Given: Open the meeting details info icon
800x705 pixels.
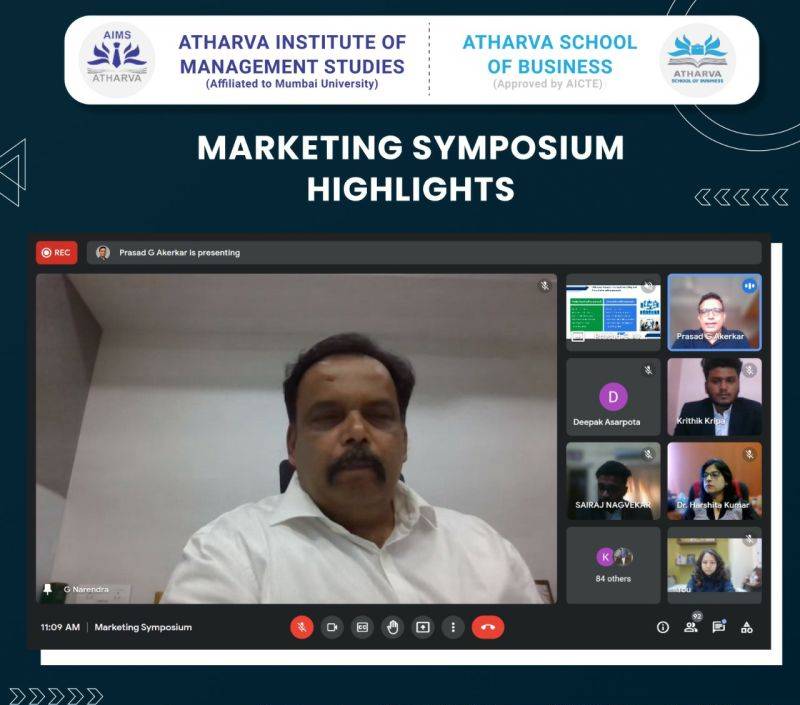Looking at the screenshot, I should pos(663,627).
